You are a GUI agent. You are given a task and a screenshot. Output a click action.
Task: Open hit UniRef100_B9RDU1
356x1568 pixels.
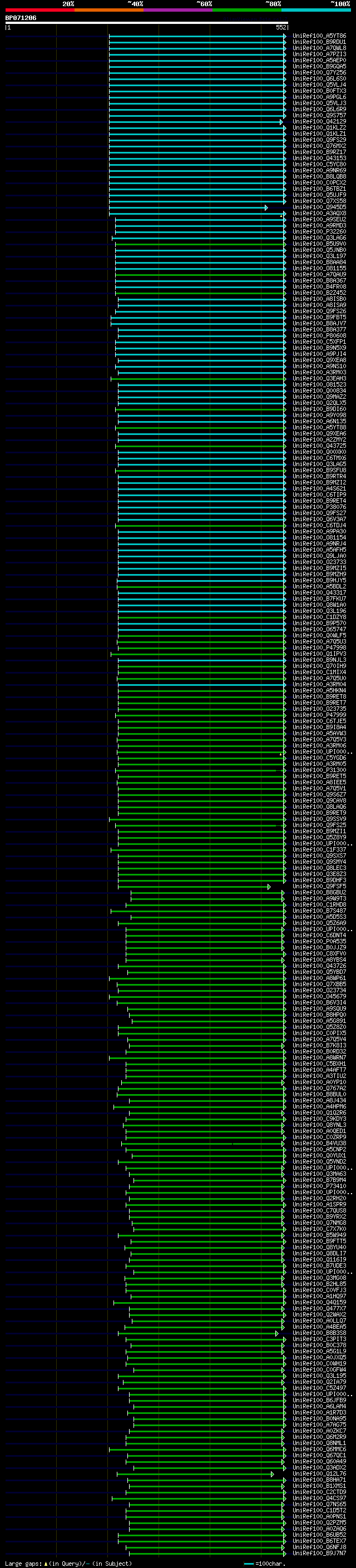pos(319,42)
